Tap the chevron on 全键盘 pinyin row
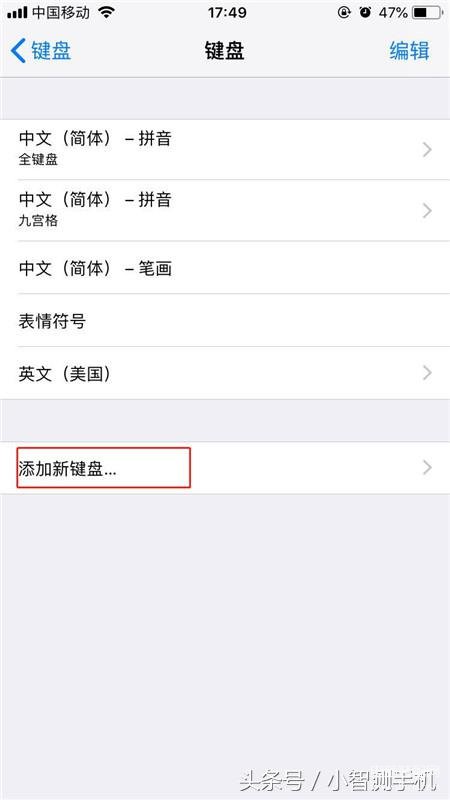 [428, 149]
